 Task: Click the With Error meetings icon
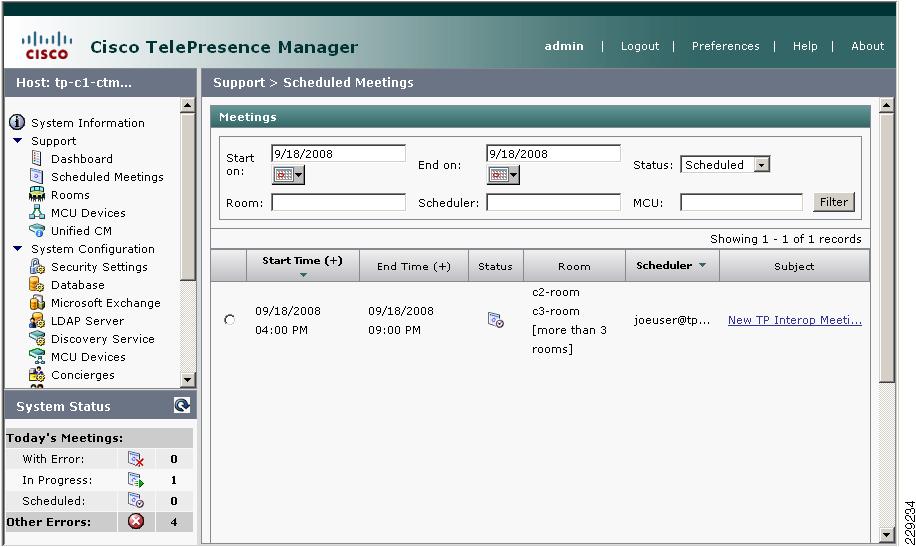tap(136, 459)
